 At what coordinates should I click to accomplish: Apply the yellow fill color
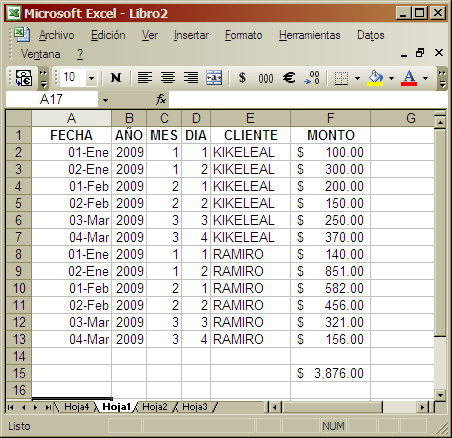pos(375,78)
